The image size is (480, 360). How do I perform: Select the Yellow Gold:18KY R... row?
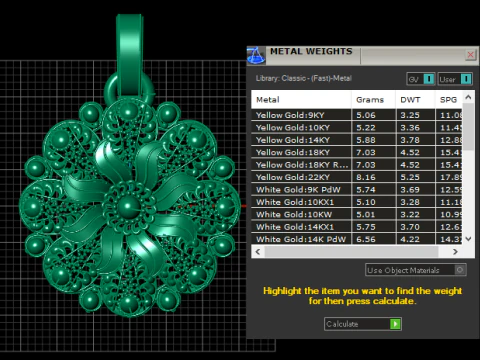357,165
